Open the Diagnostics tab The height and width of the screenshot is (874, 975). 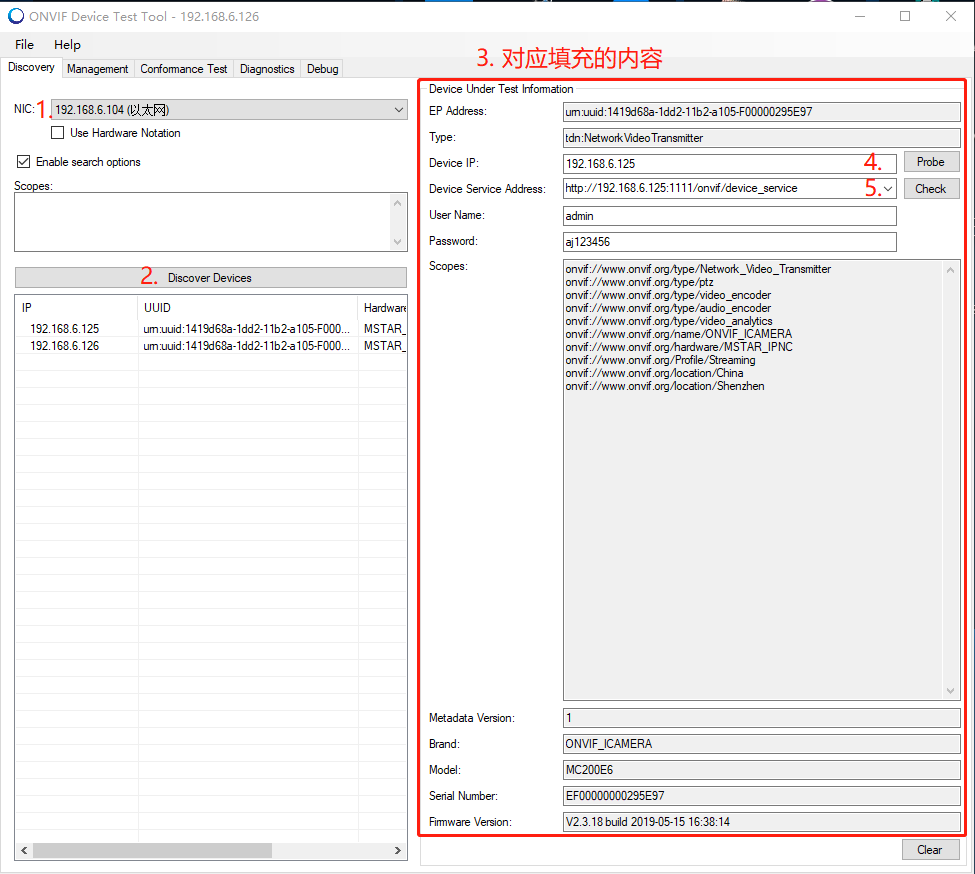267,69
